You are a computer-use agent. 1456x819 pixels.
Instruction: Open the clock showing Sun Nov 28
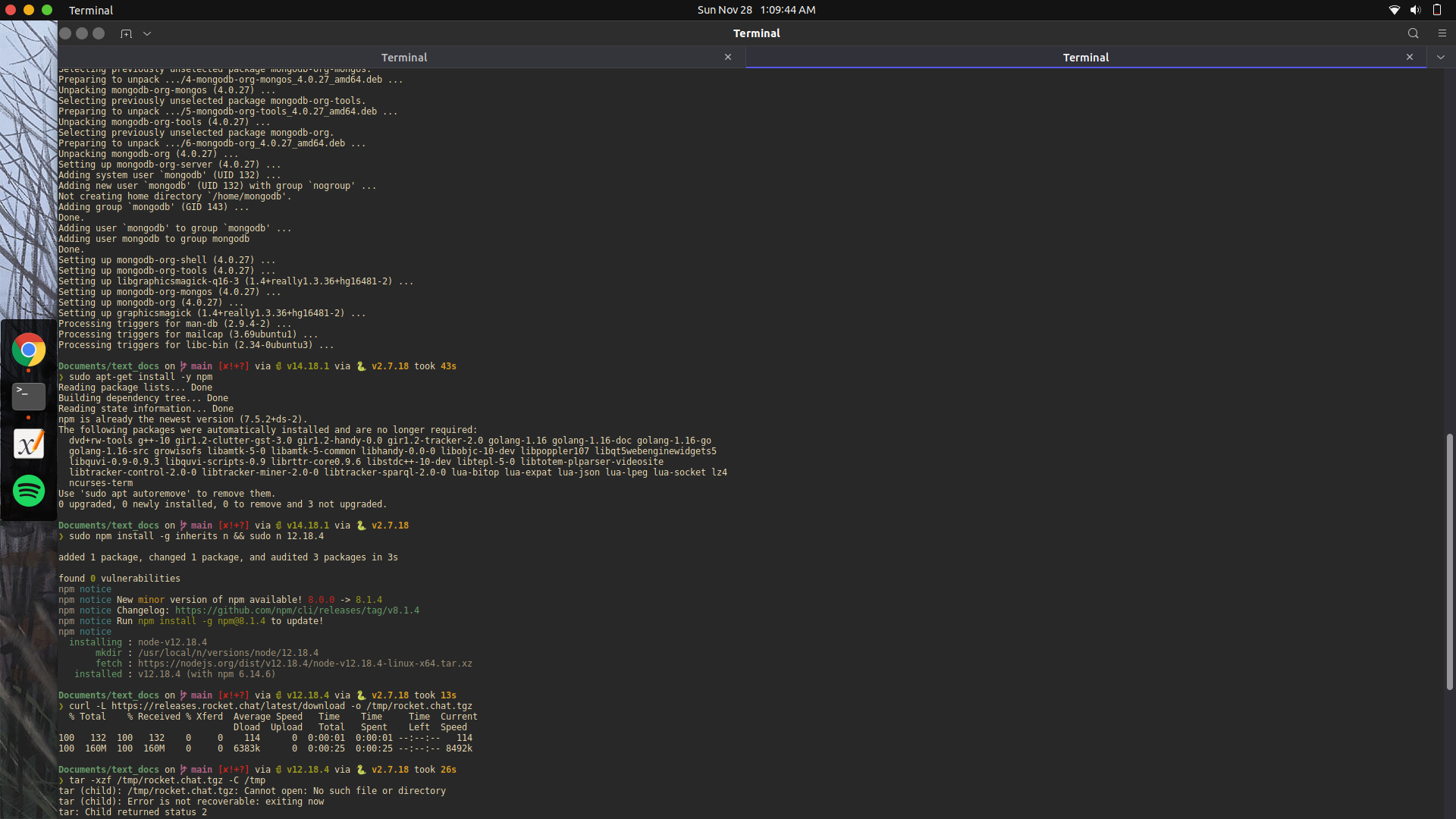click(756, 10)
